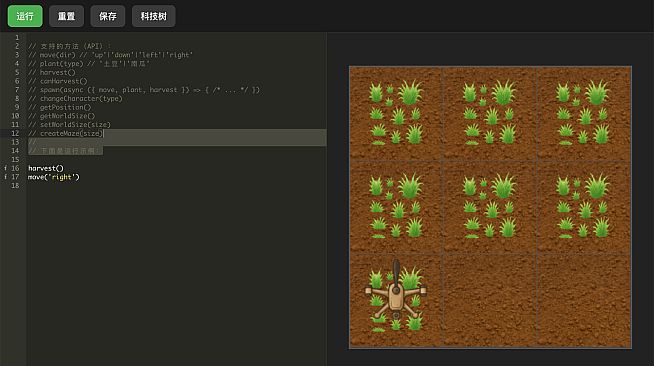Click the comment line starting '// plant(type)'
Screen dimensions: 654x366
[x=89, y=63]
